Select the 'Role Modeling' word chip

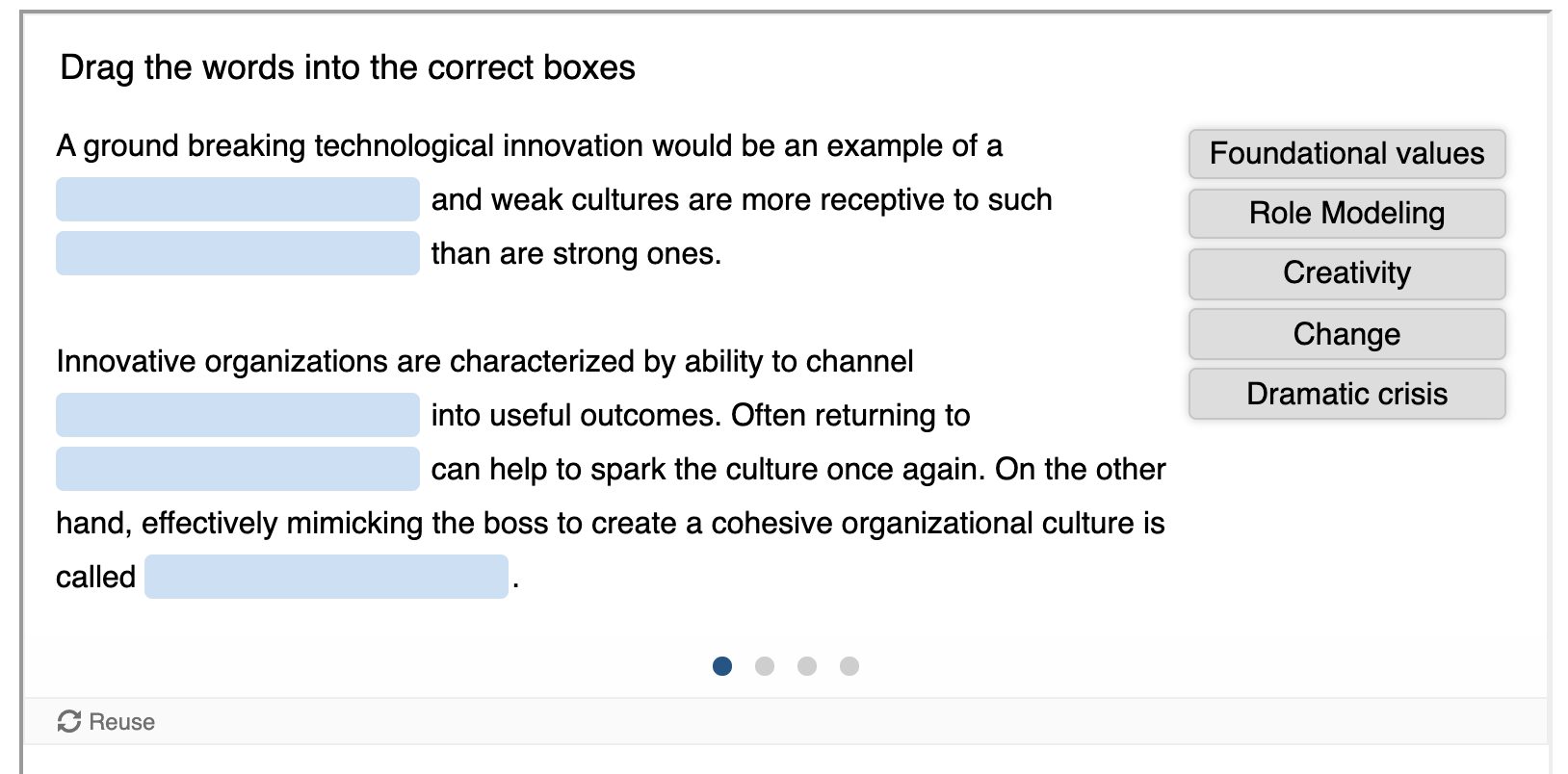[x=1346, y=214]
